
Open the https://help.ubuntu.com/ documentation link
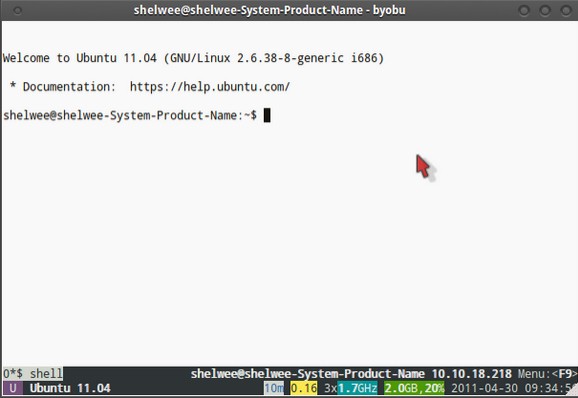tap(210, 87)
